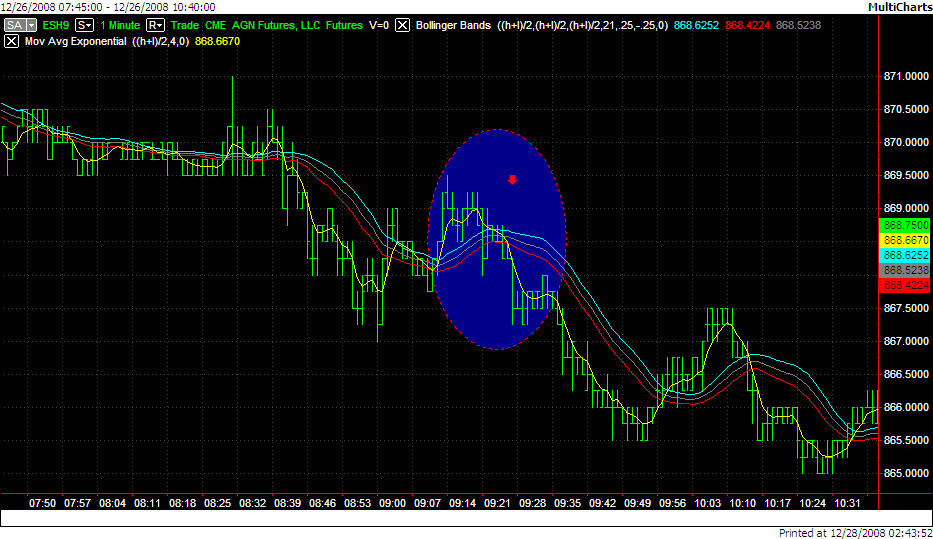Click the Bollinger Bands input parameters text
933x539 pixels.
pyautogui.click(x=583, y=26)
